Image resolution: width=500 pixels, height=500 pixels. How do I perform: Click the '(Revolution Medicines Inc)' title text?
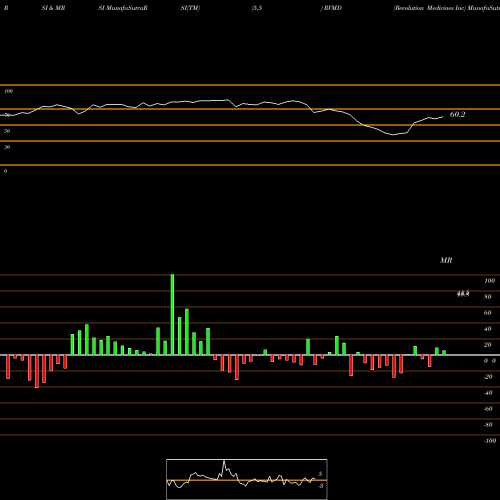coord(430,8)
